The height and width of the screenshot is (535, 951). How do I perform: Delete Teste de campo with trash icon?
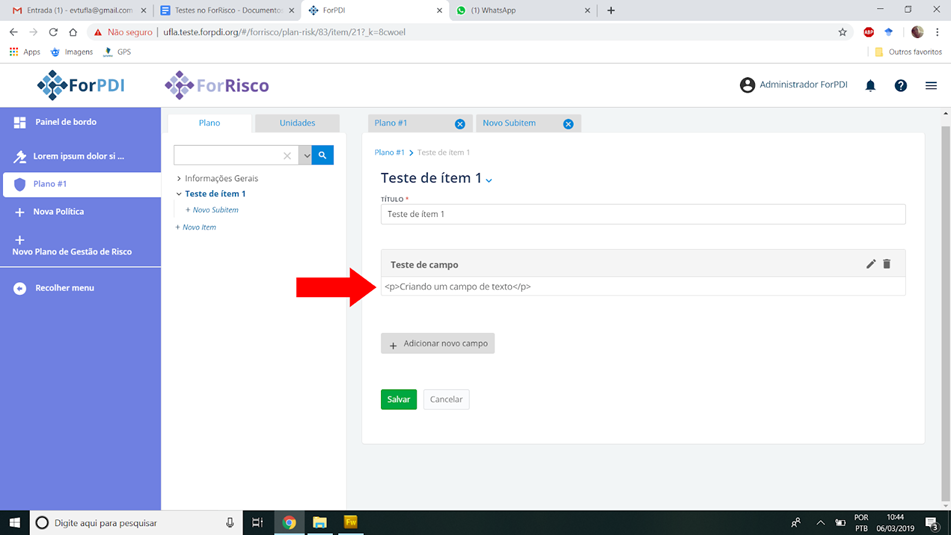tap(887, 264)
